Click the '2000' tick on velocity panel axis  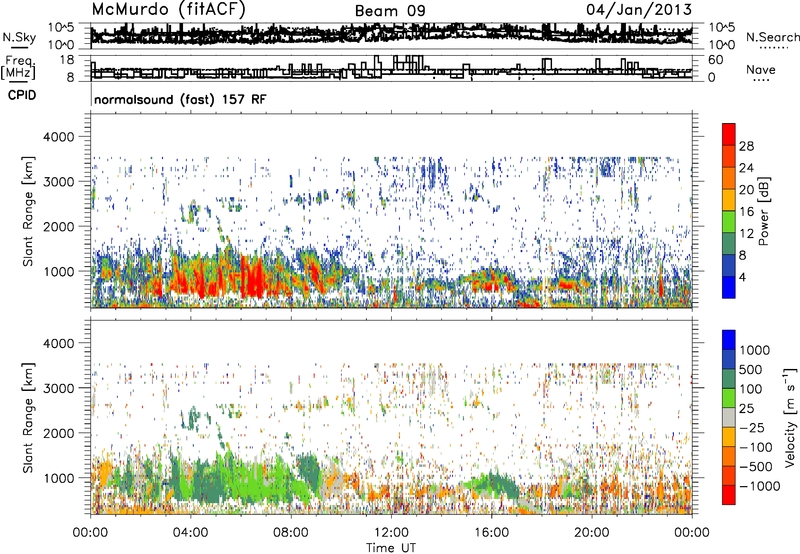[58, 433]
